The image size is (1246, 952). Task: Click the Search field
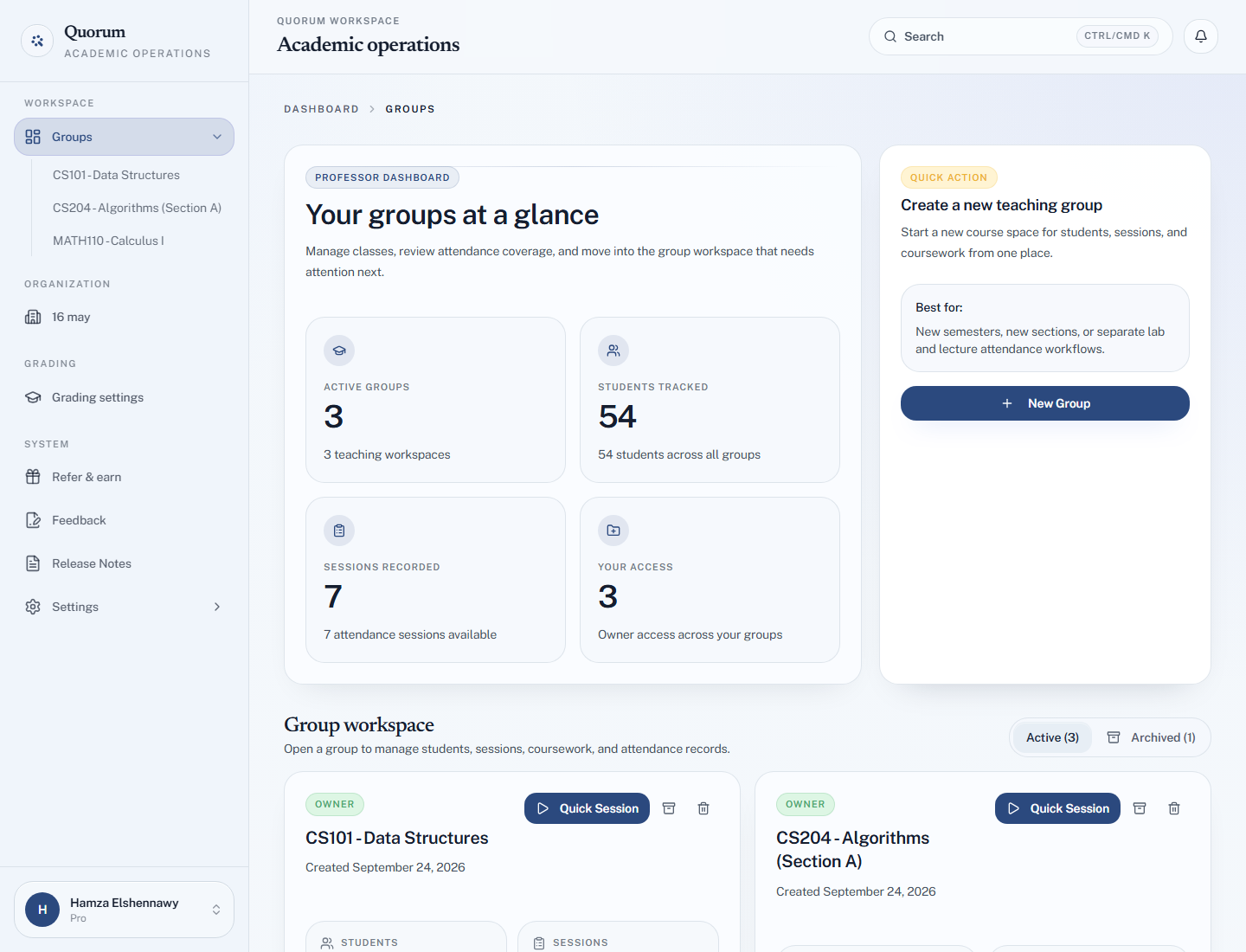(1021, 36)
